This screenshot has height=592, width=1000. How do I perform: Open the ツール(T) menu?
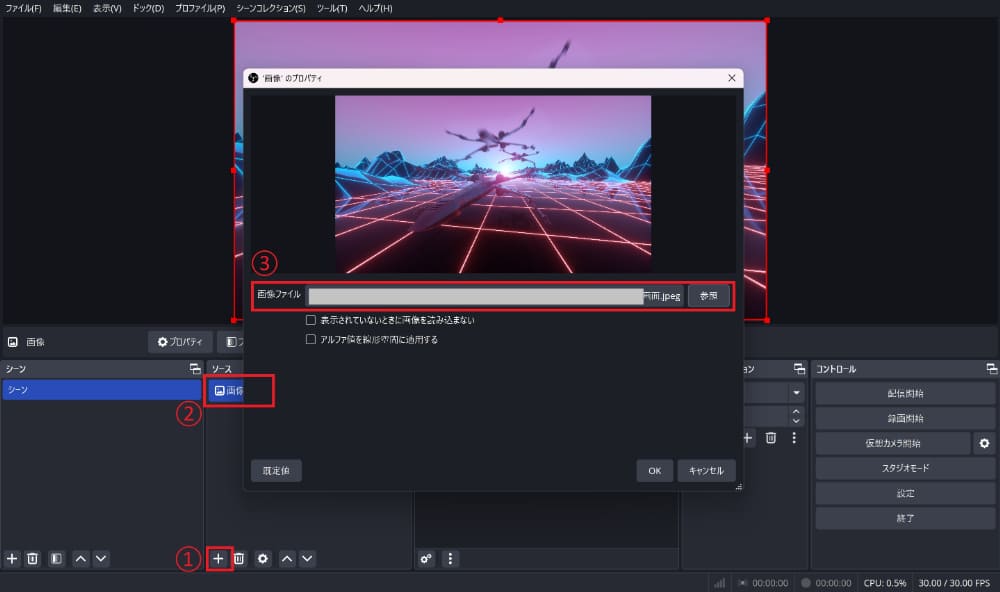[332, 8]
